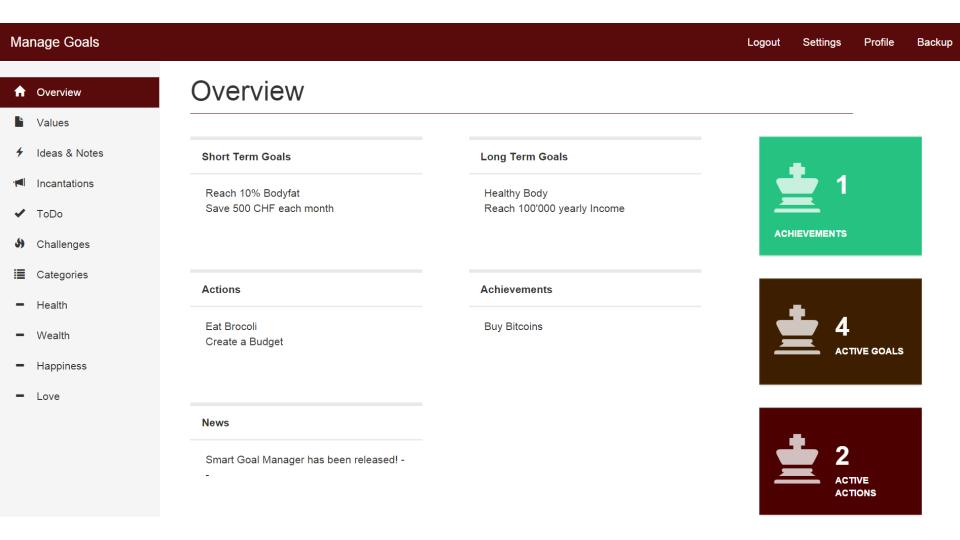Image resolution: width=960 pixels, height=540 pixels.
Task: Click the dash icon beside Health
Action: coord(20,304)
